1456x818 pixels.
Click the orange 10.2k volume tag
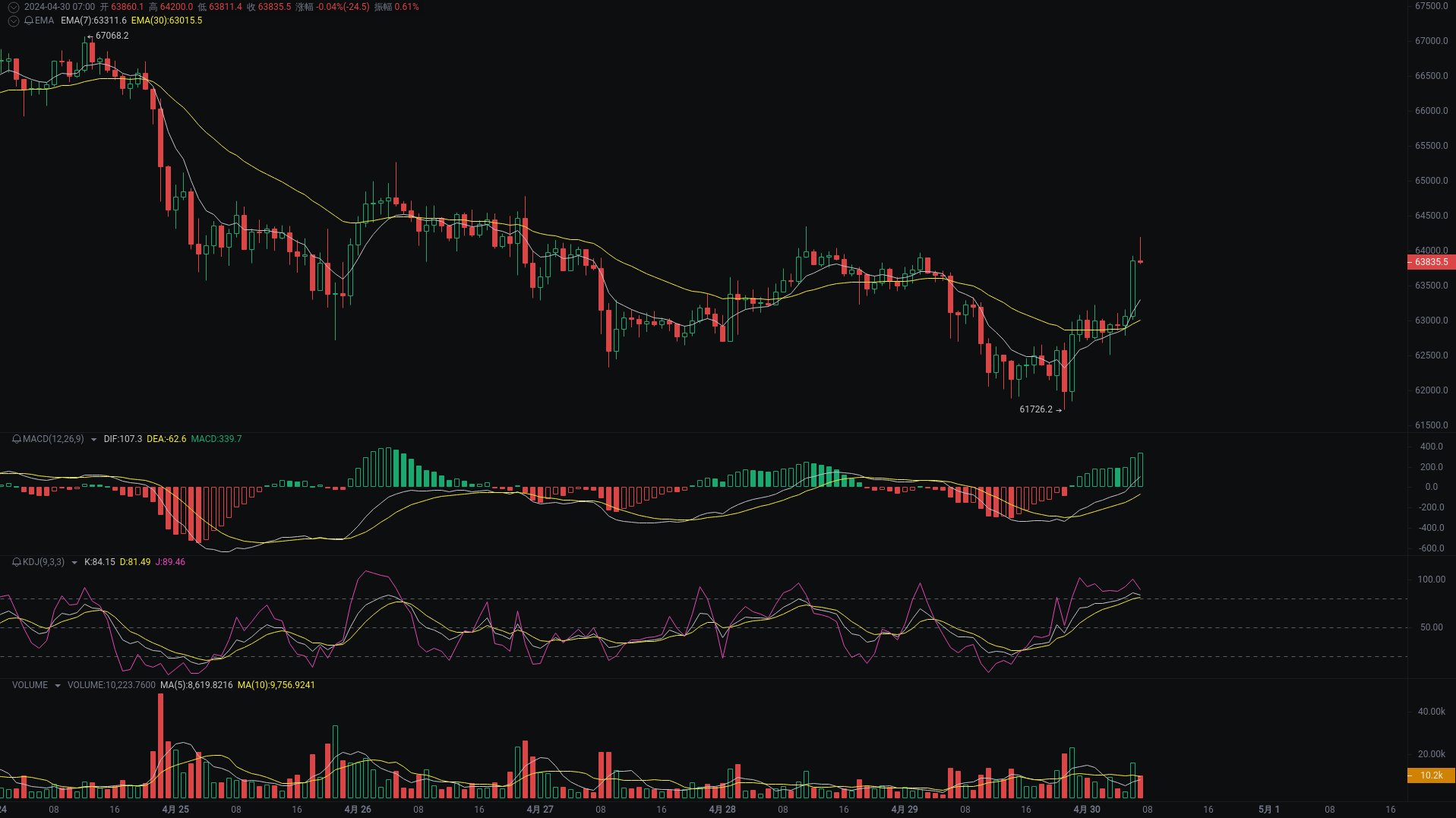click(x=1431, y=775)
